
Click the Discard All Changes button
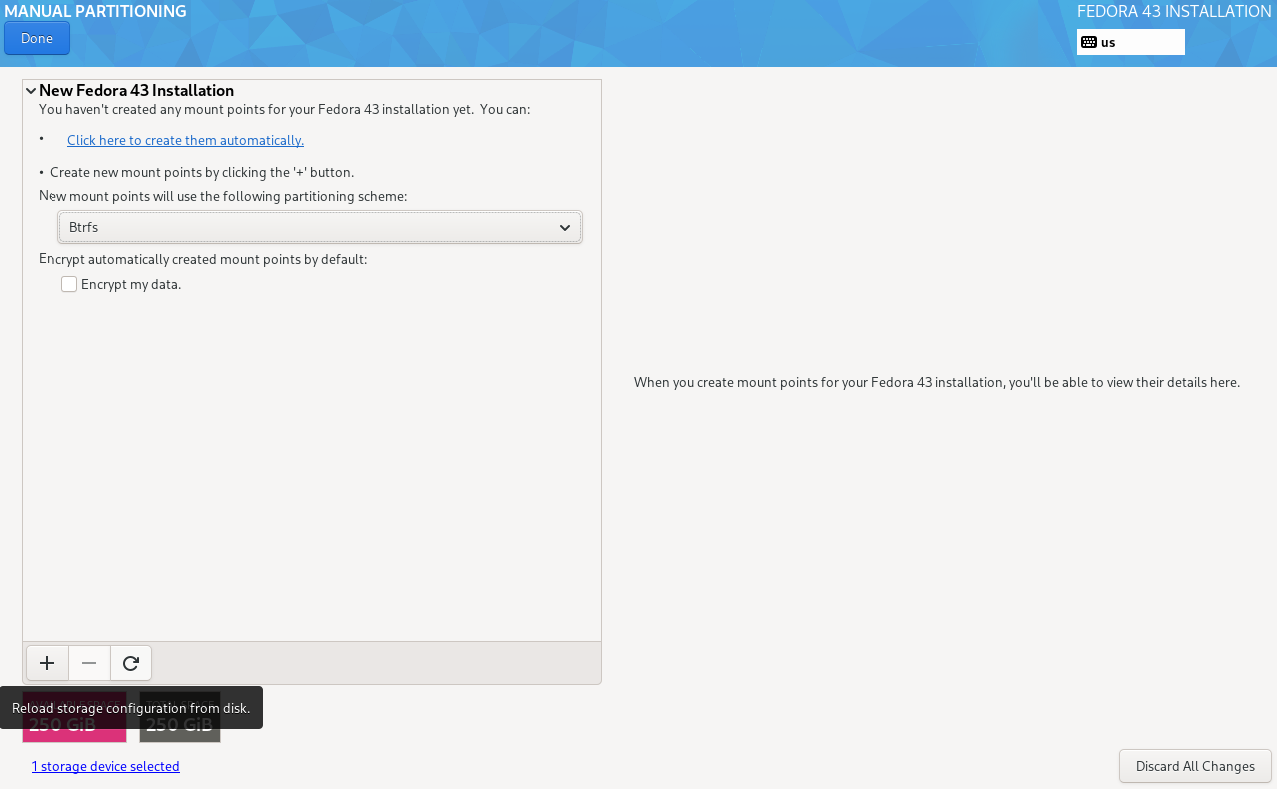[1195, 766]
